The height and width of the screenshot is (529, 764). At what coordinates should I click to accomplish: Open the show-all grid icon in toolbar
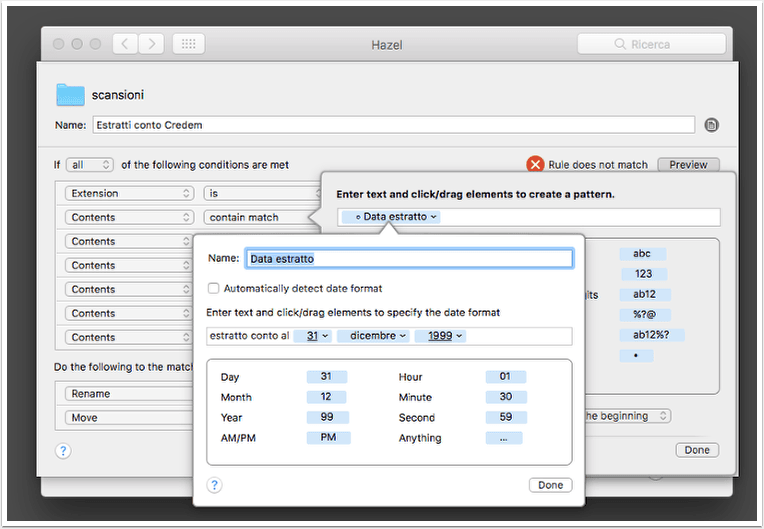click(x=189, y=44)
